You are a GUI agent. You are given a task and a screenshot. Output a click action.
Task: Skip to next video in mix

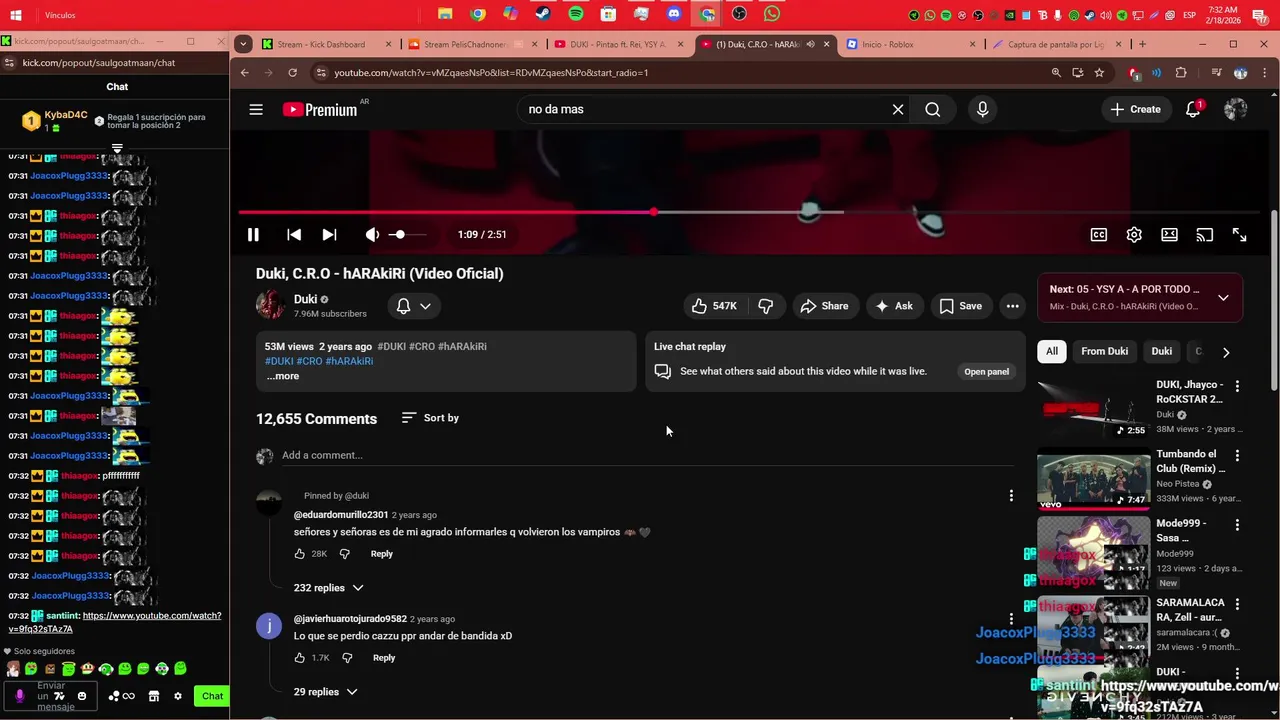tap(329, 235)
